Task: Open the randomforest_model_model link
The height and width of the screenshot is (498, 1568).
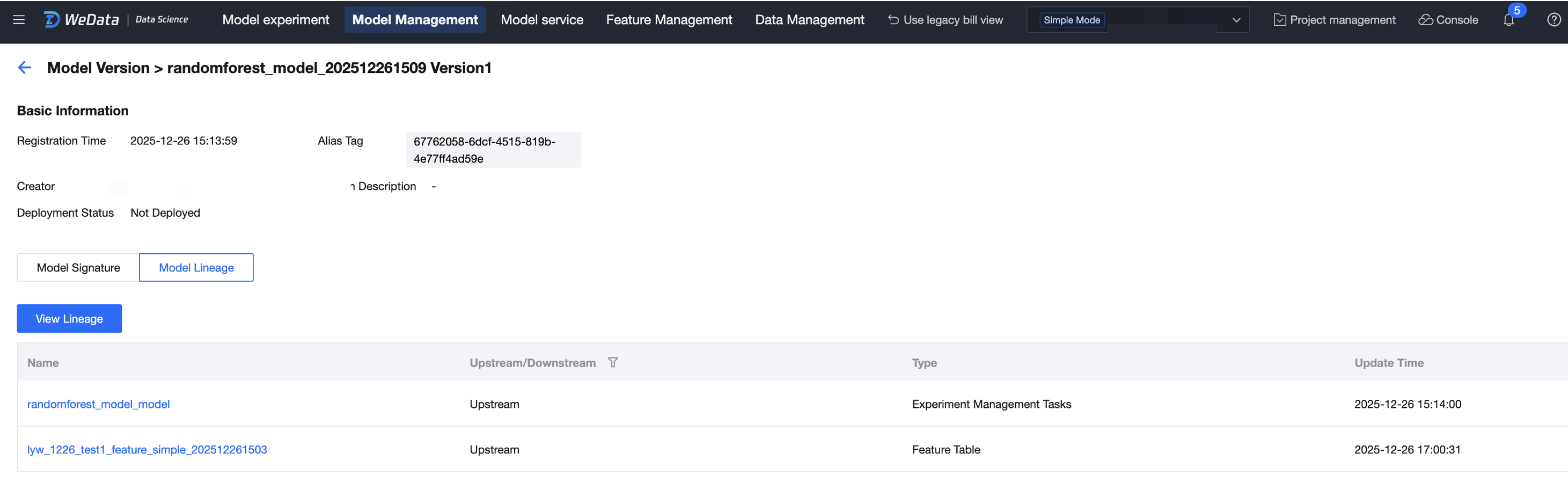Action: [x=99, y=404]
